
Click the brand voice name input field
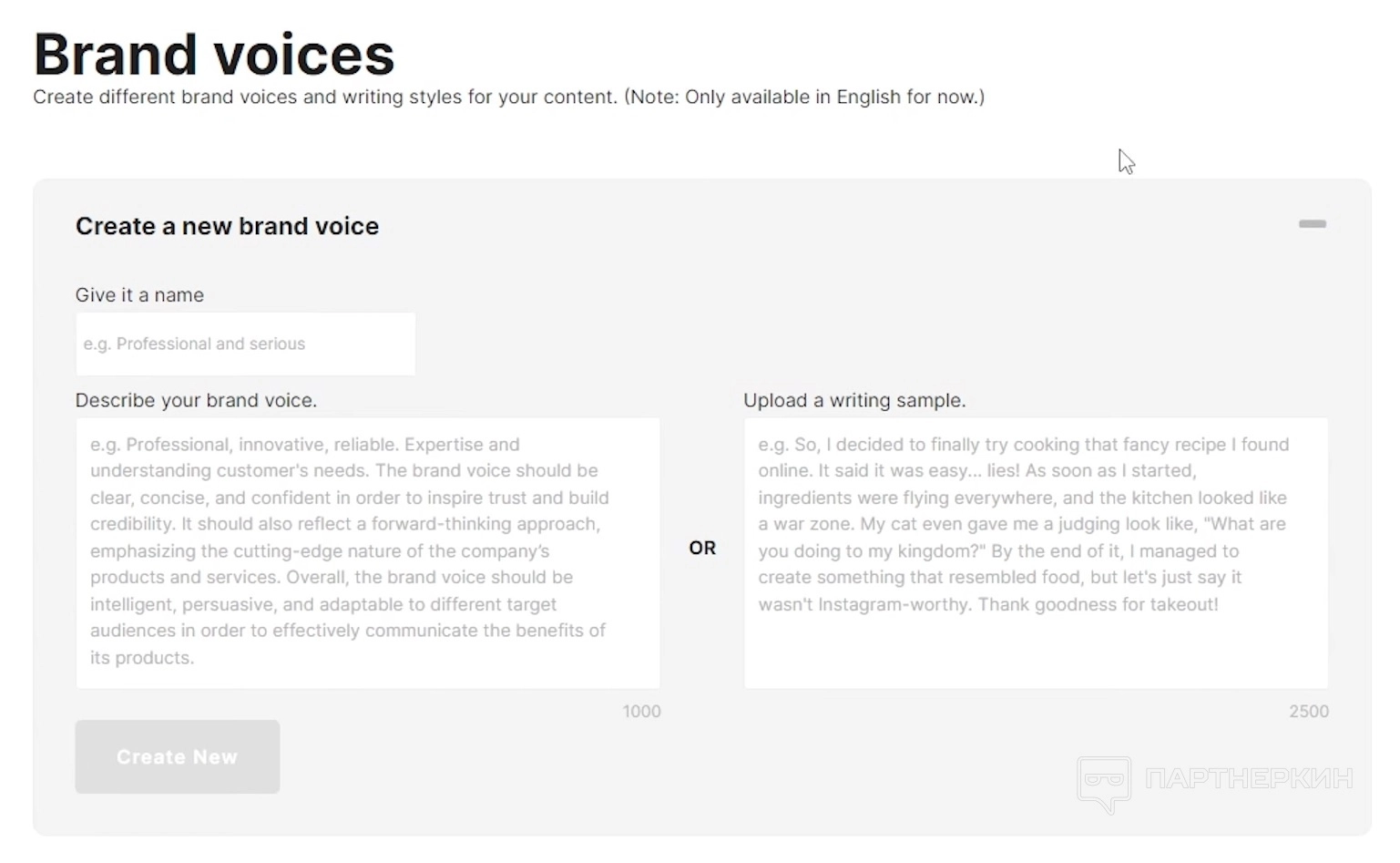click(x=245, y=344)
